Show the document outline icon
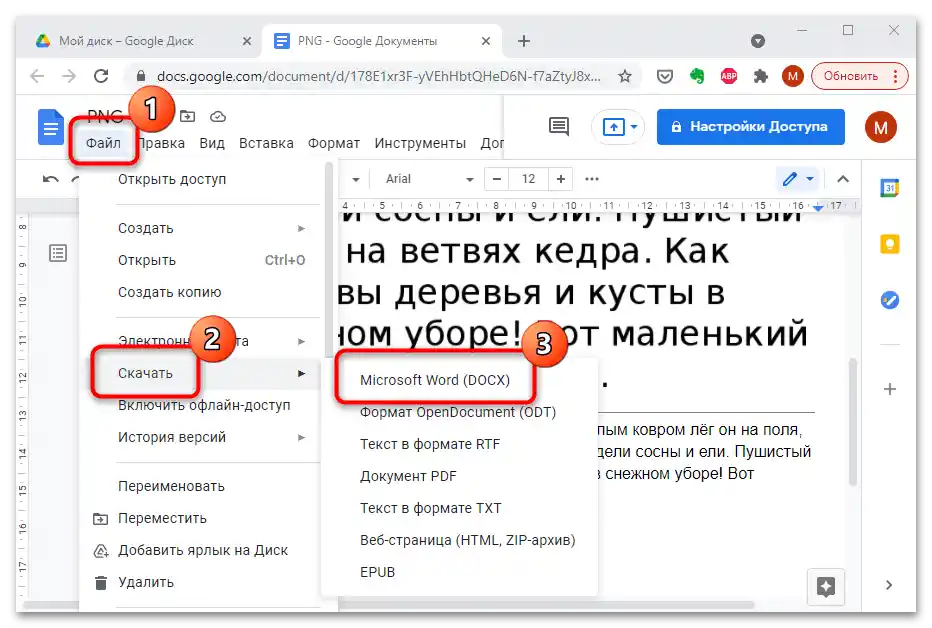Image resolution: width=932 pixels, height=628 pixels. coord(58,253)
